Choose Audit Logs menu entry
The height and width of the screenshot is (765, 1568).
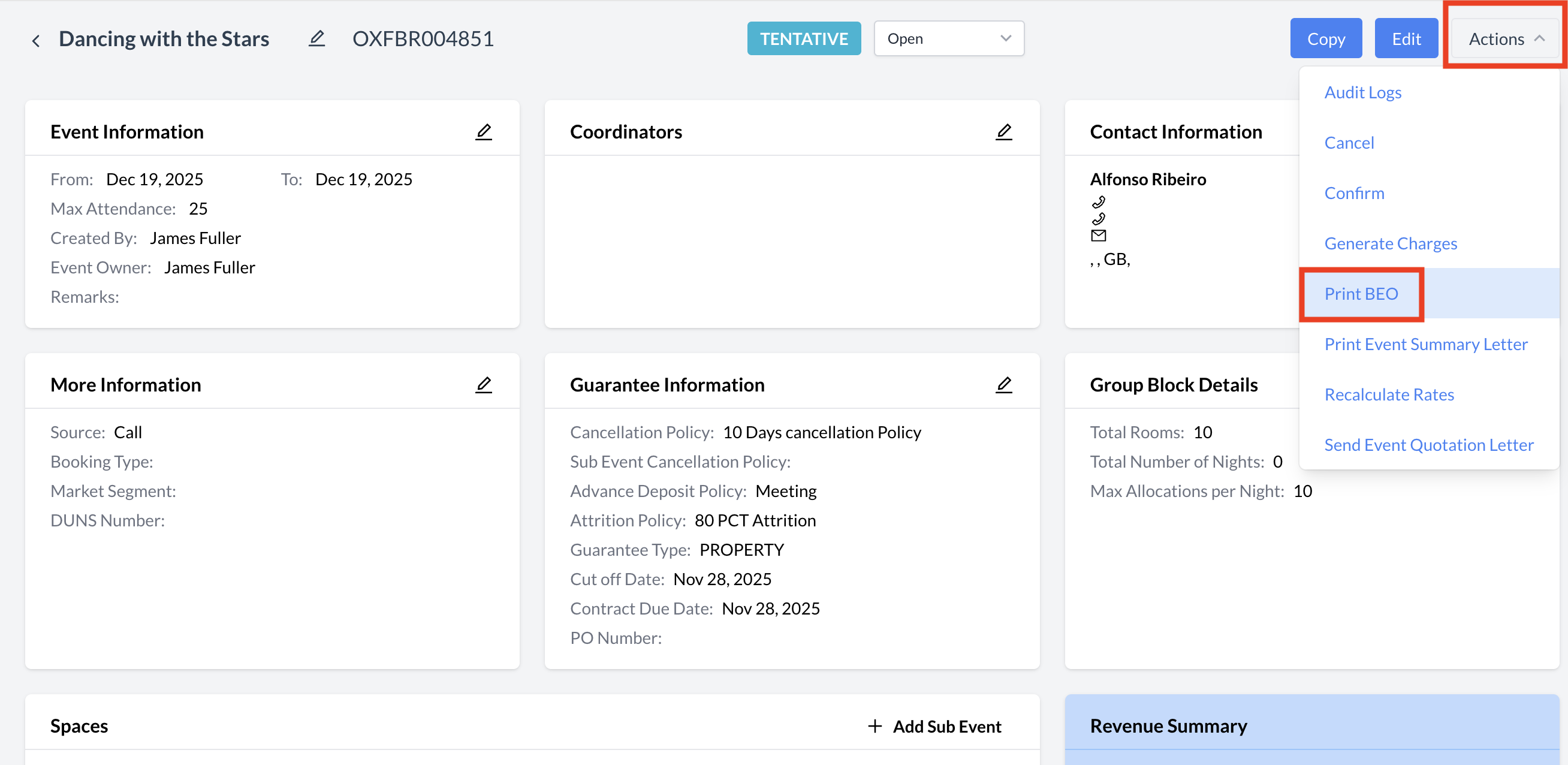[1362, 92]
